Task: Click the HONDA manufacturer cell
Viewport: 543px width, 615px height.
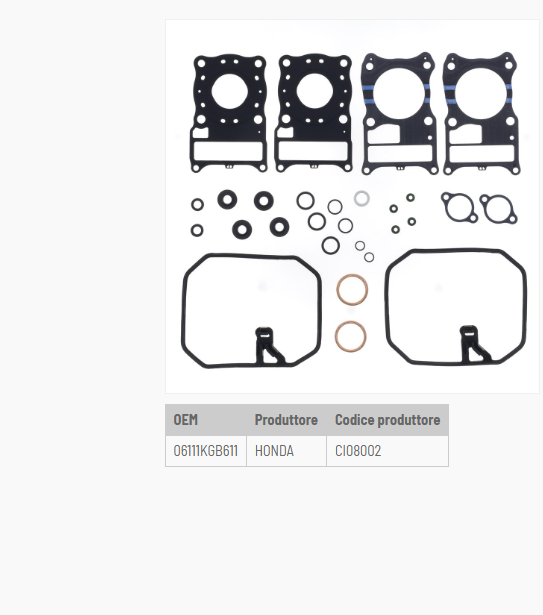Action: (274, 451)
